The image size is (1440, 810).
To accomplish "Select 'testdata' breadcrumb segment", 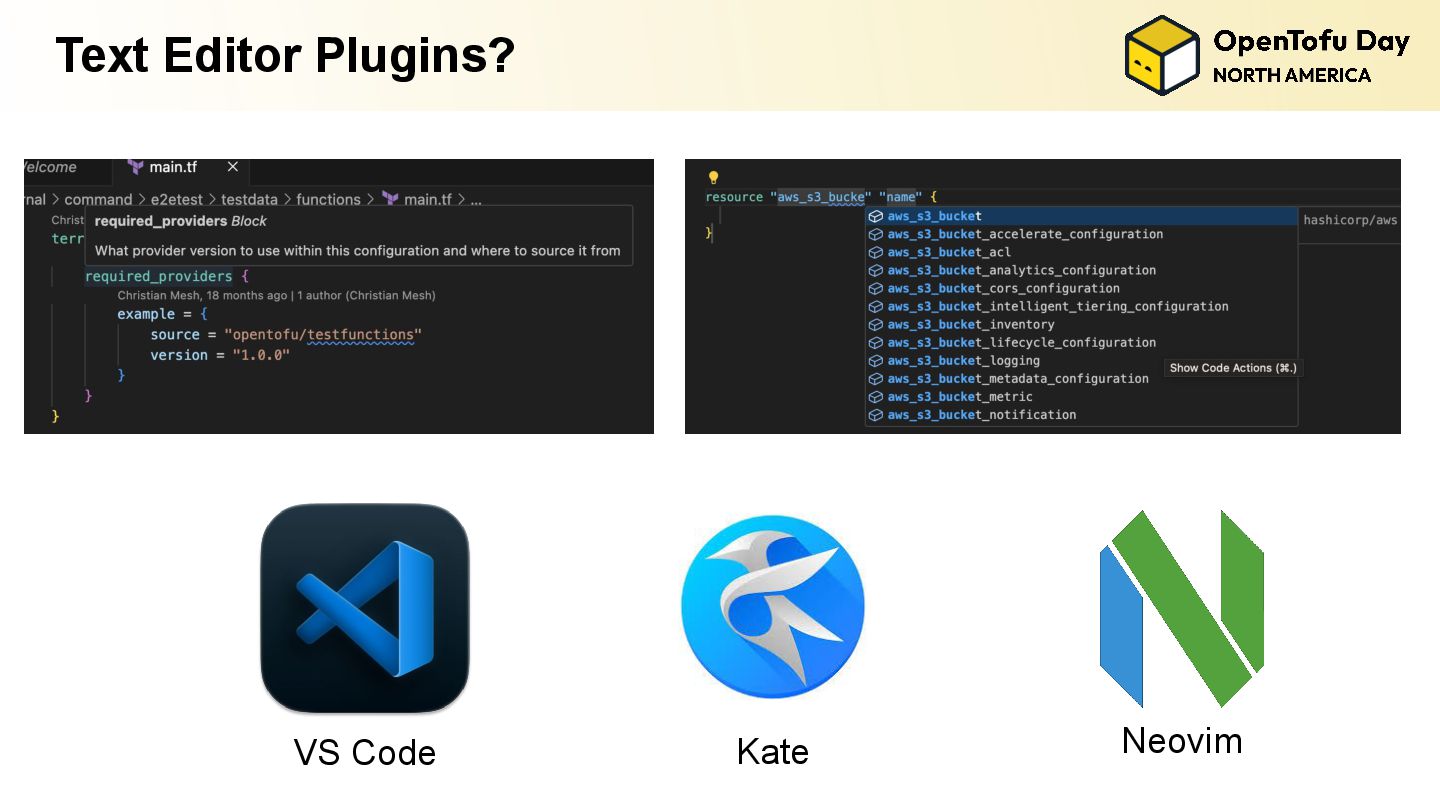I will point(249,199).
